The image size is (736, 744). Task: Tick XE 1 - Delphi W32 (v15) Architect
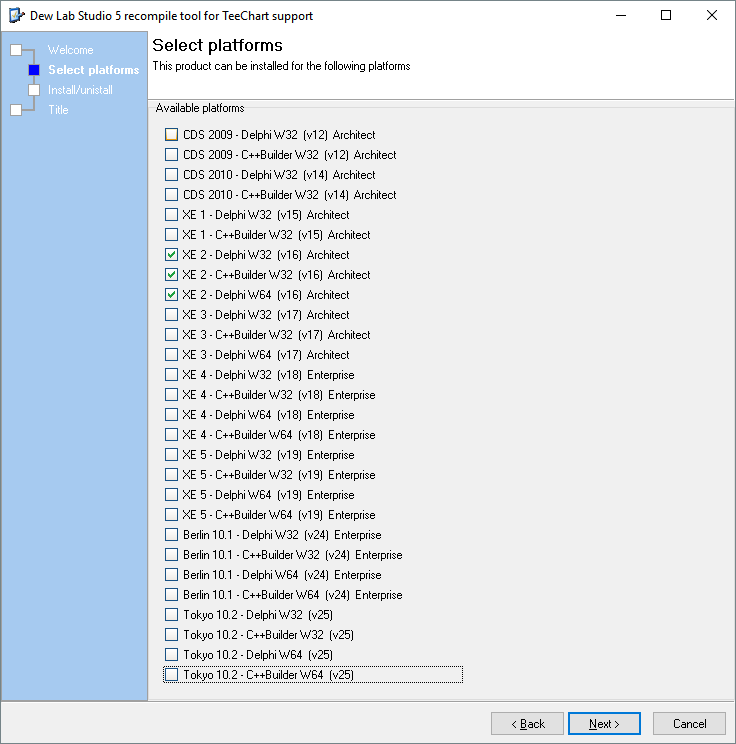pos(171,214)
